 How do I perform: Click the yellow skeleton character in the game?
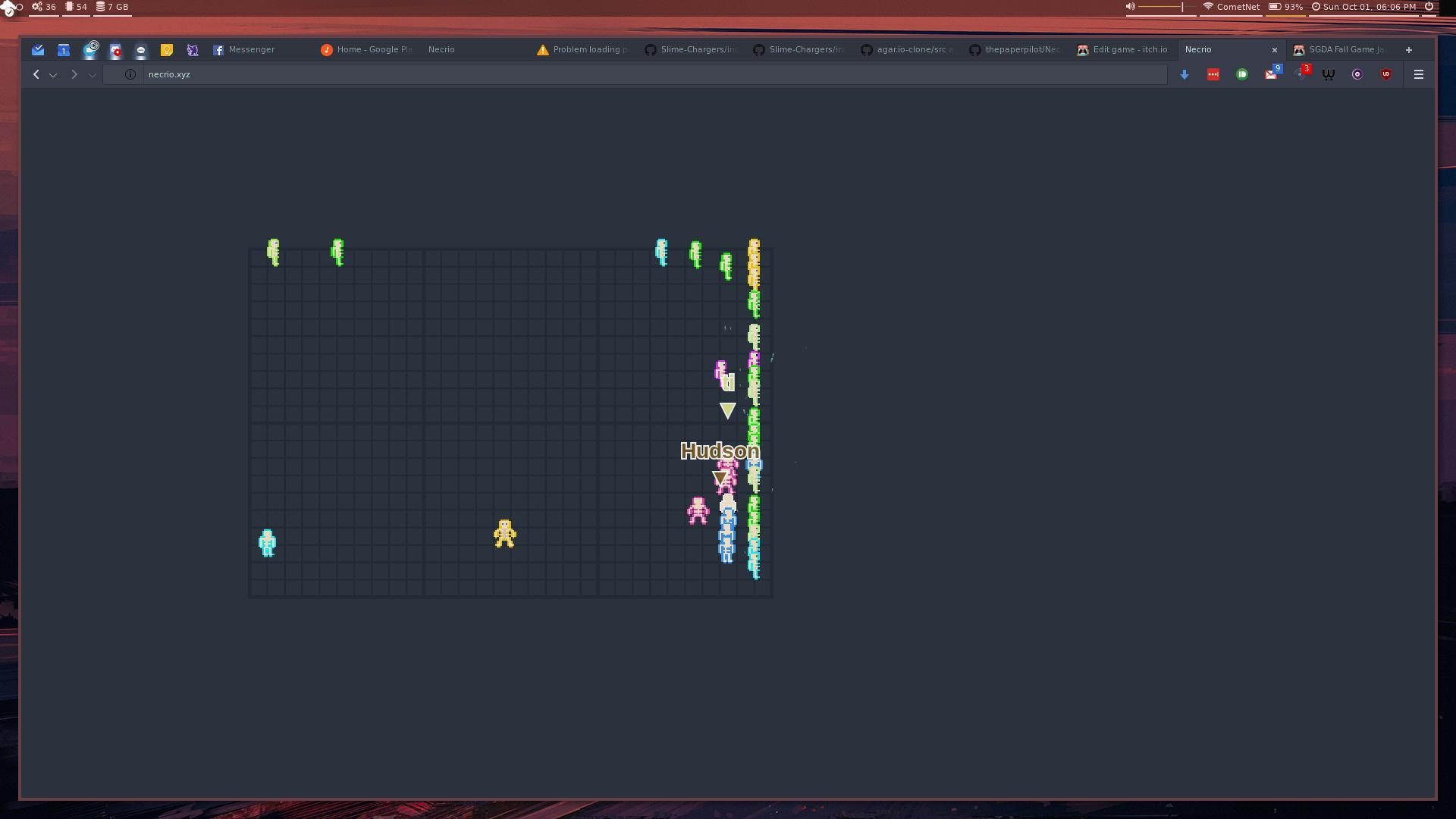point(505,534)
